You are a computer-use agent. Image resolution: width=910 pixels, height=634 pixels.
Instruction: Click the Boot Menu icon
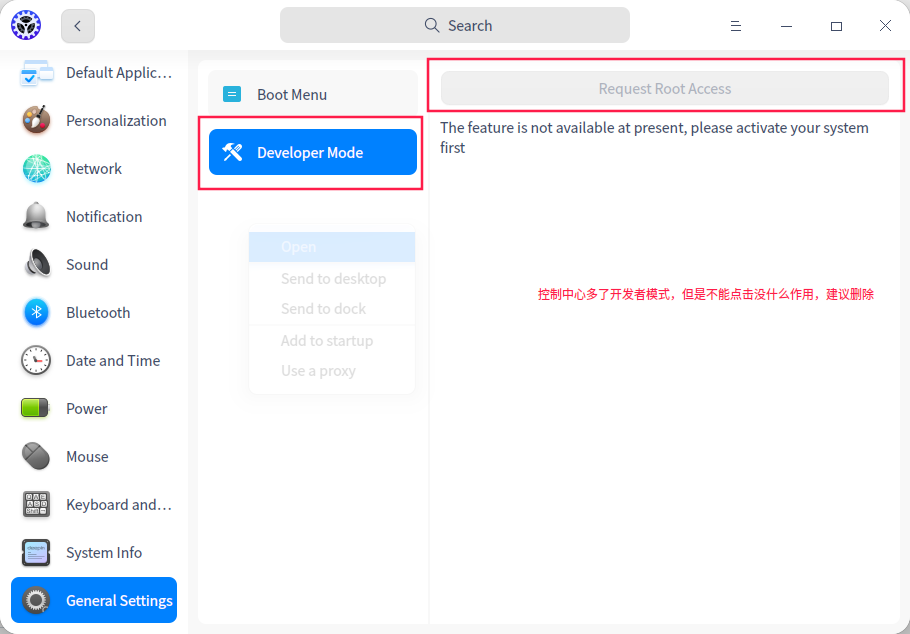tap(232, 94)
